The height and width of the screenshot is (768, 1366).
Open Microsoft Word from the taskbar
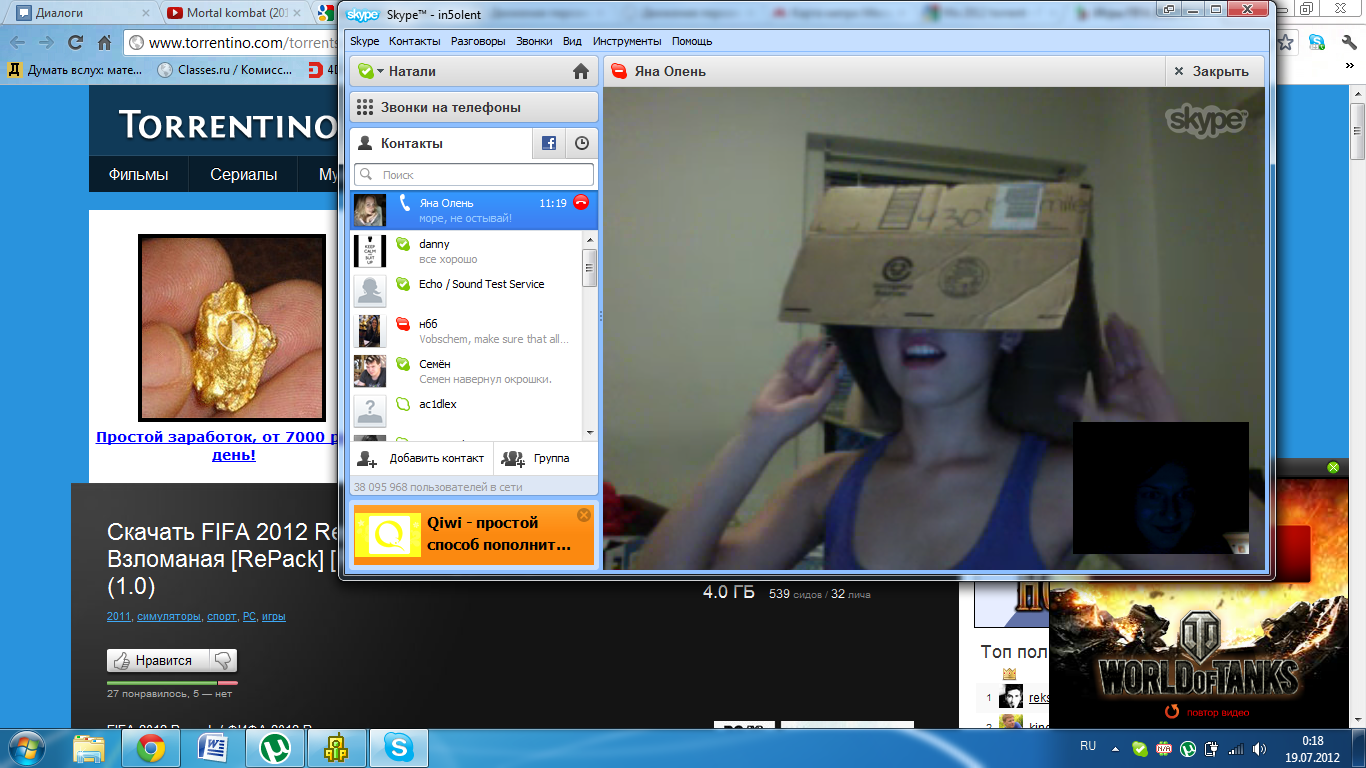(213, 748)
